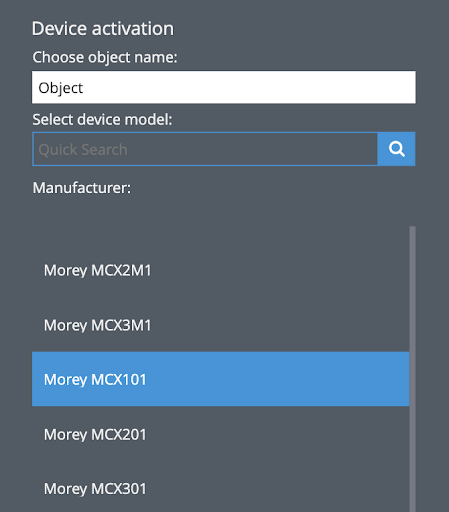Click the MCX101 text in the blue row
Screen dimensions: 449x512
tap(119, 379)
